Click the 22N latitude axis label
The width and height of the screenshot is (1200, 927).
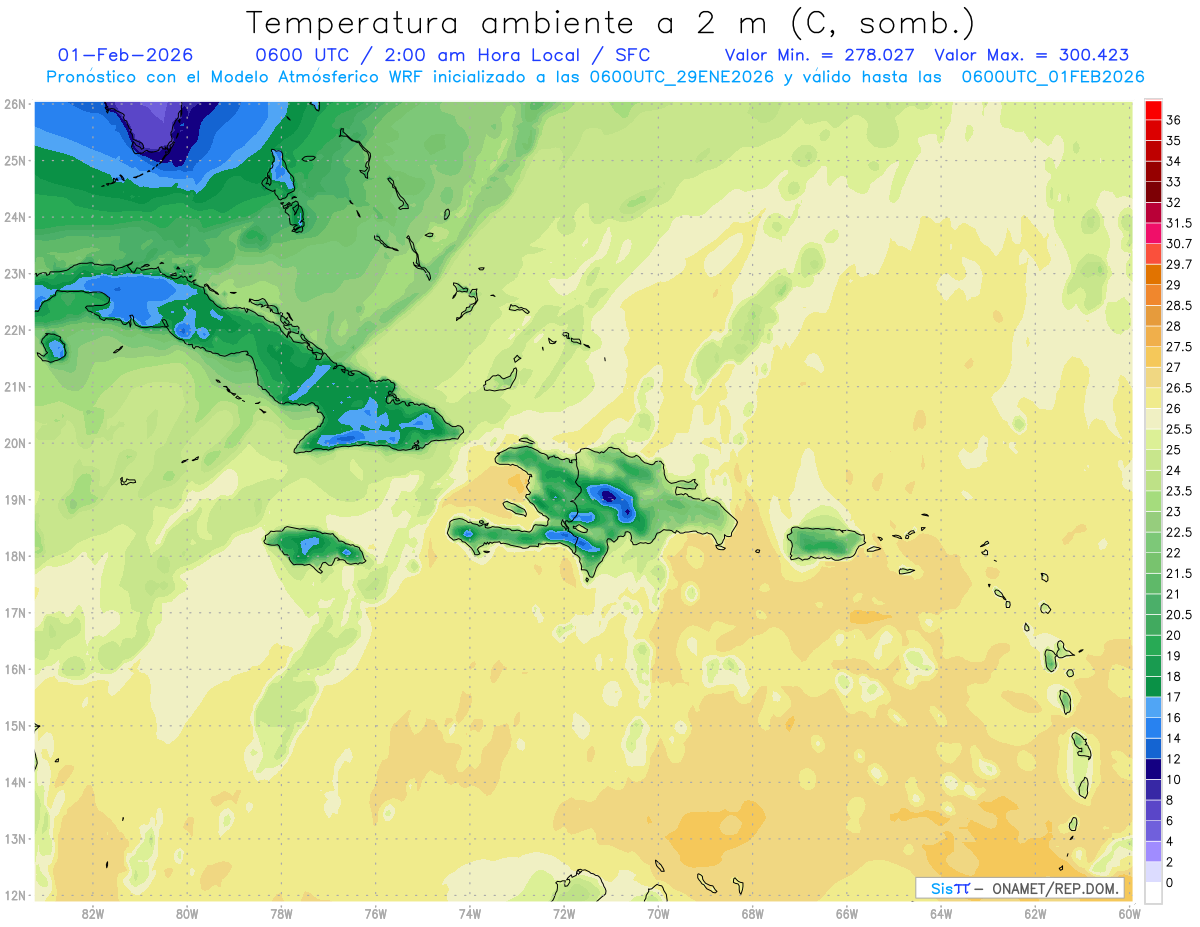tap(15, 330)
